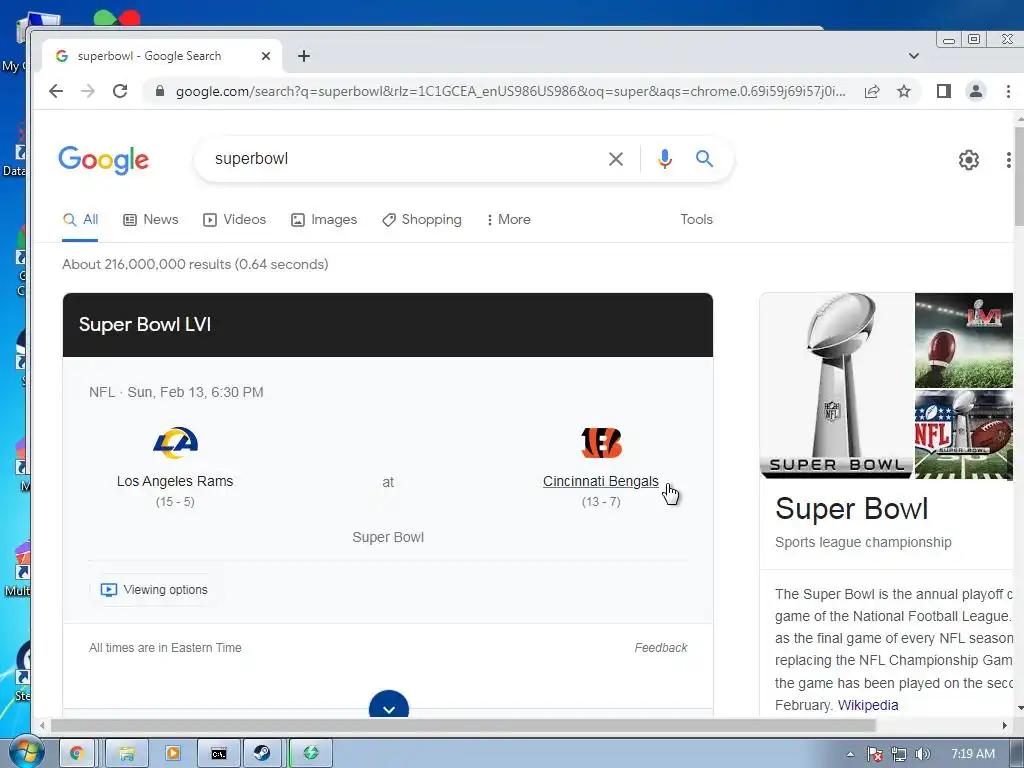
Task: Start voice search with microphone icon
Action: [665, 159]
